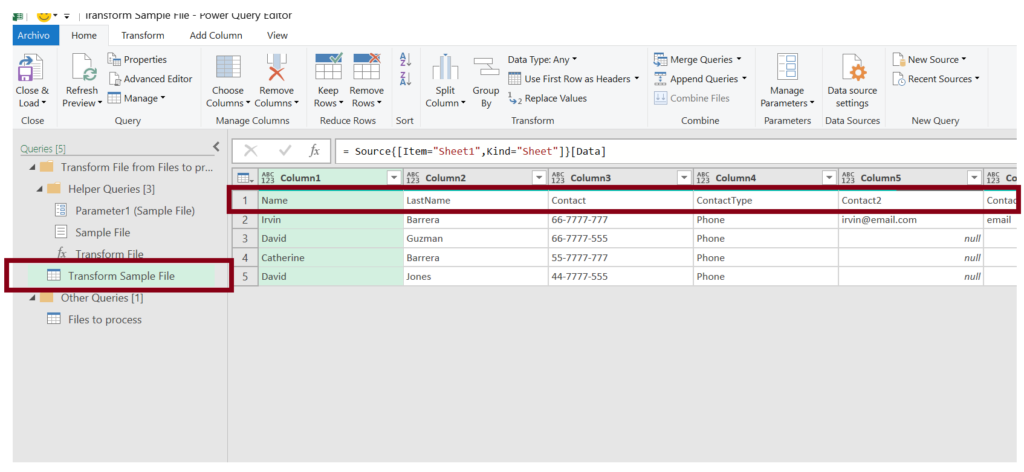
Task: Open the Column1 filter dropdown
Action: [394, 178]
